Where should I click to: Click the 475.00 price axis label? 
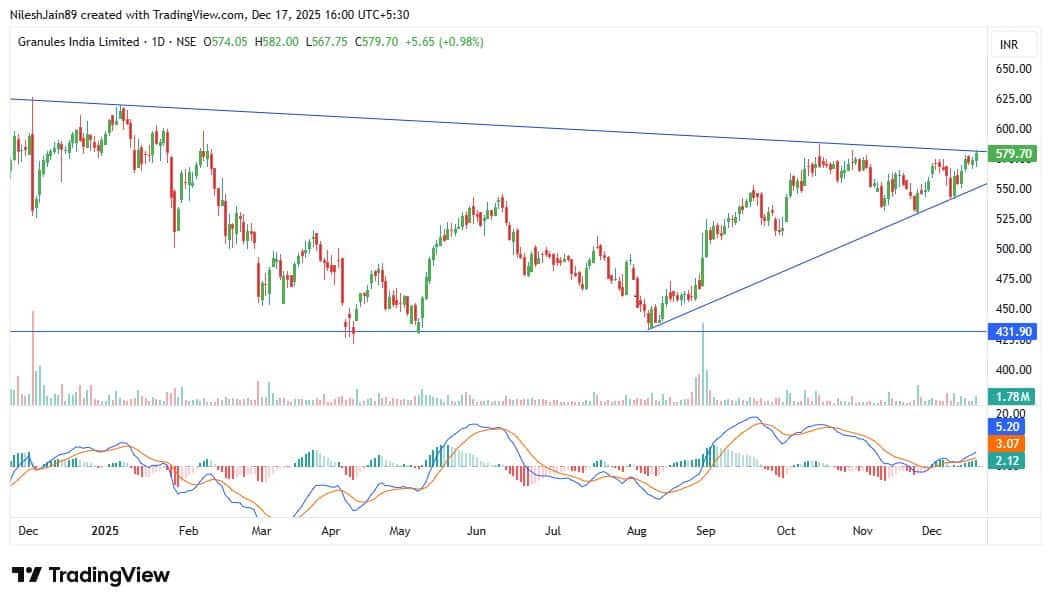pyautogui.click(x=1013, y=279)
